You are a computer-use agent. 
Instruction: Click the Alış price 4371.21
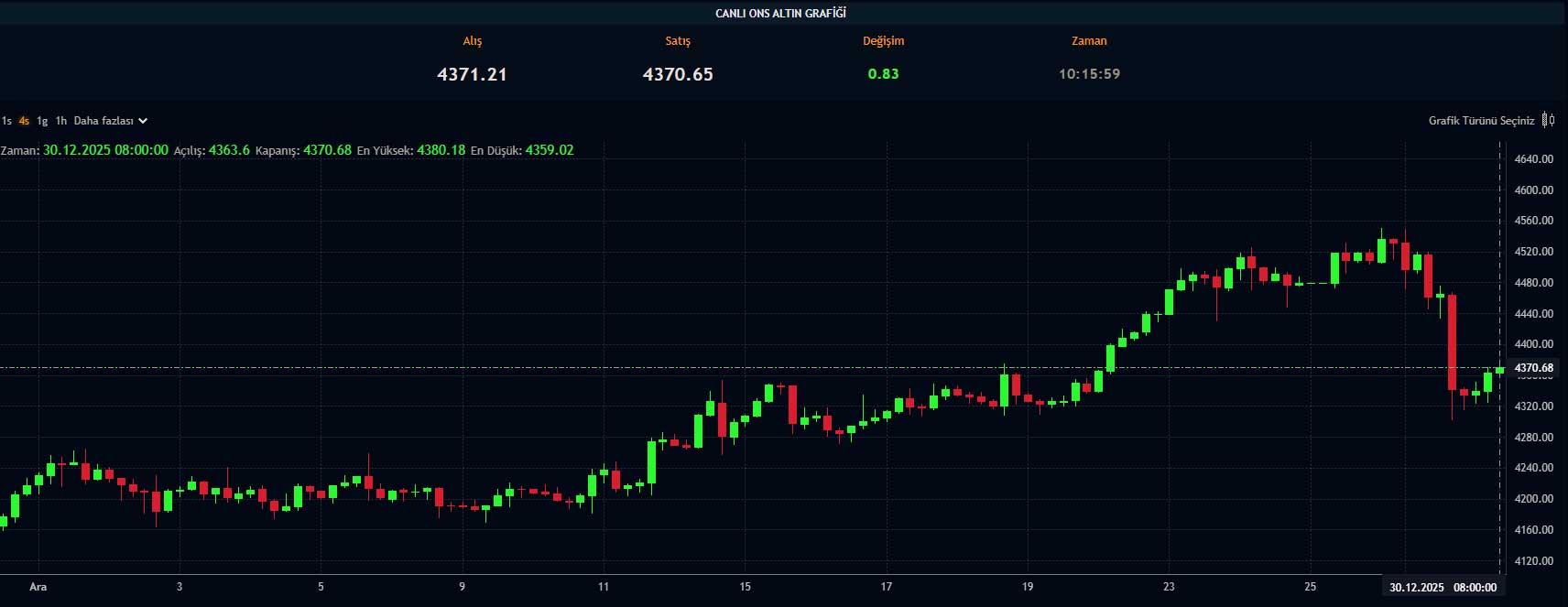(x=472, y=74)
